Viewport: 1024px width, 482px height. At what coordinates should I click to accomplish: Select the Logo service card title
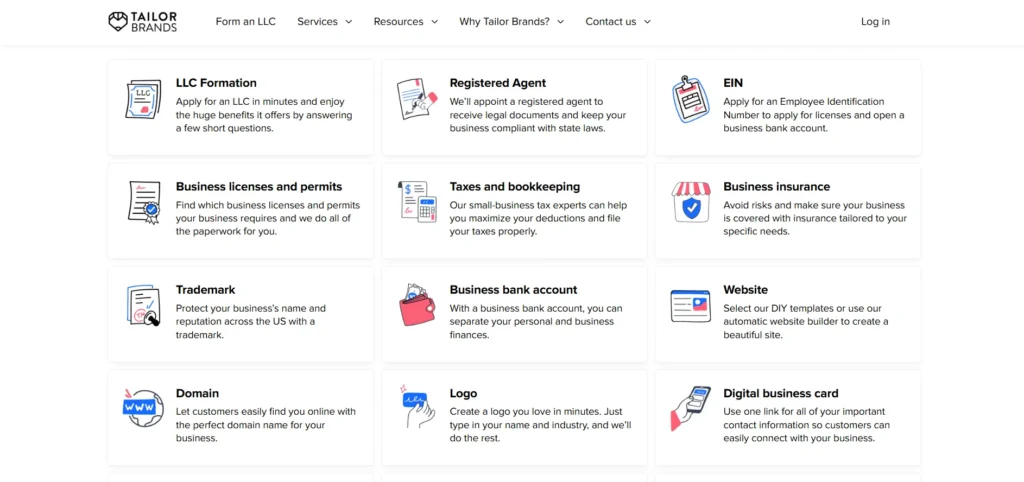(x=463, y=393)
